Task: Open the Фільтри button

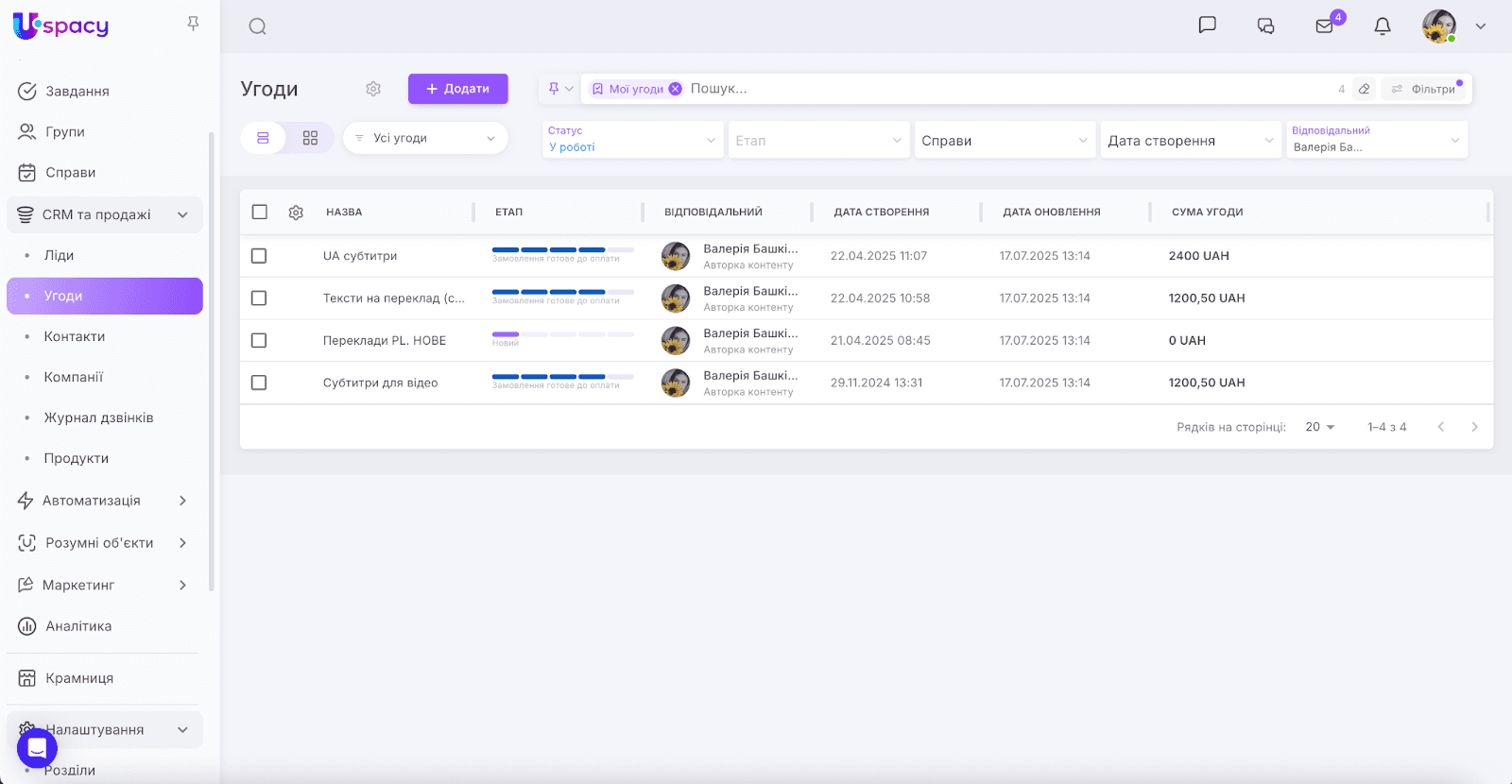Action: [1424, 89]
